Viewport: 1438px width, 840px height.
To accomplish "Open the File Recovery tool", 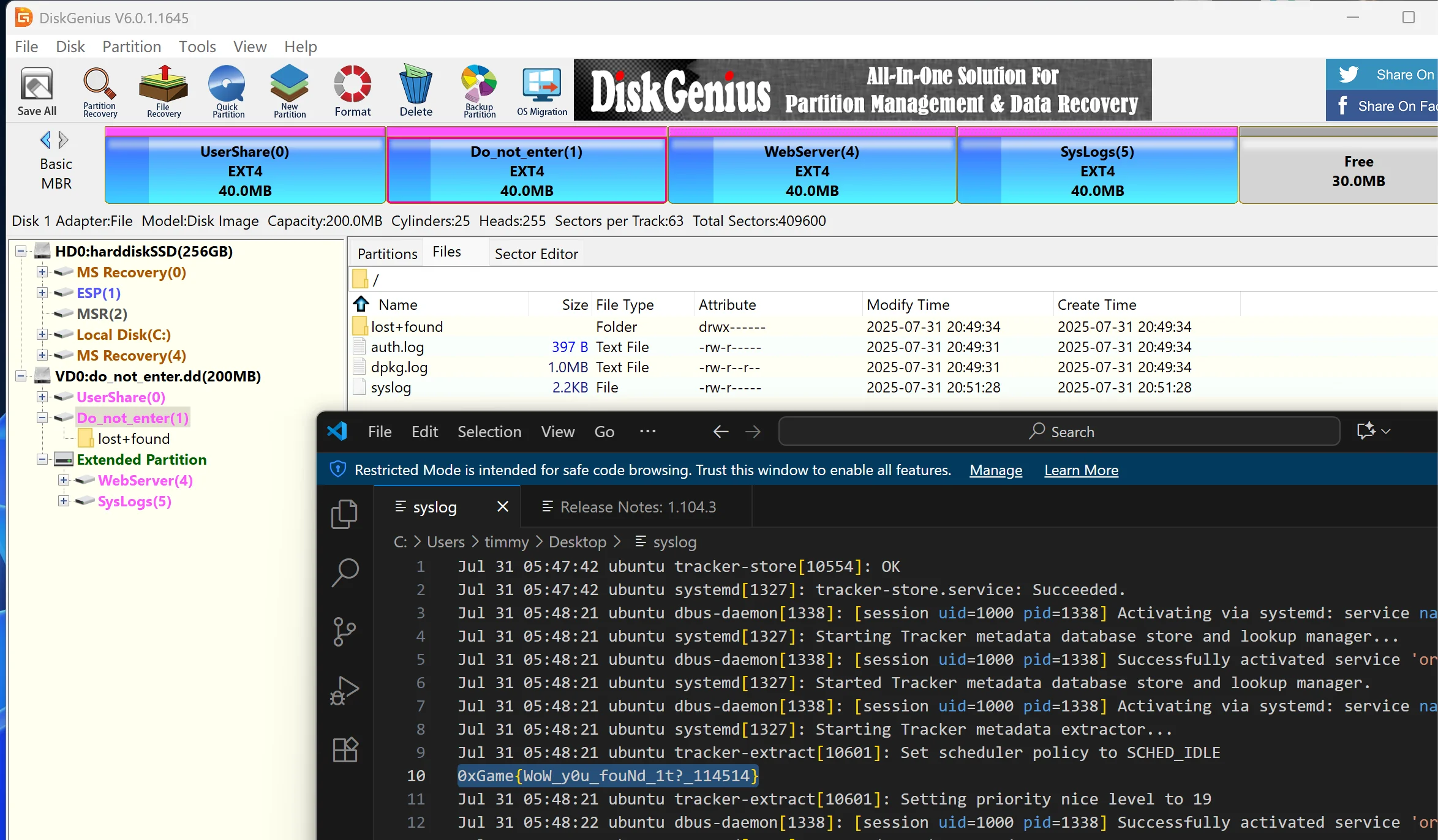I will tap(164, 91).
